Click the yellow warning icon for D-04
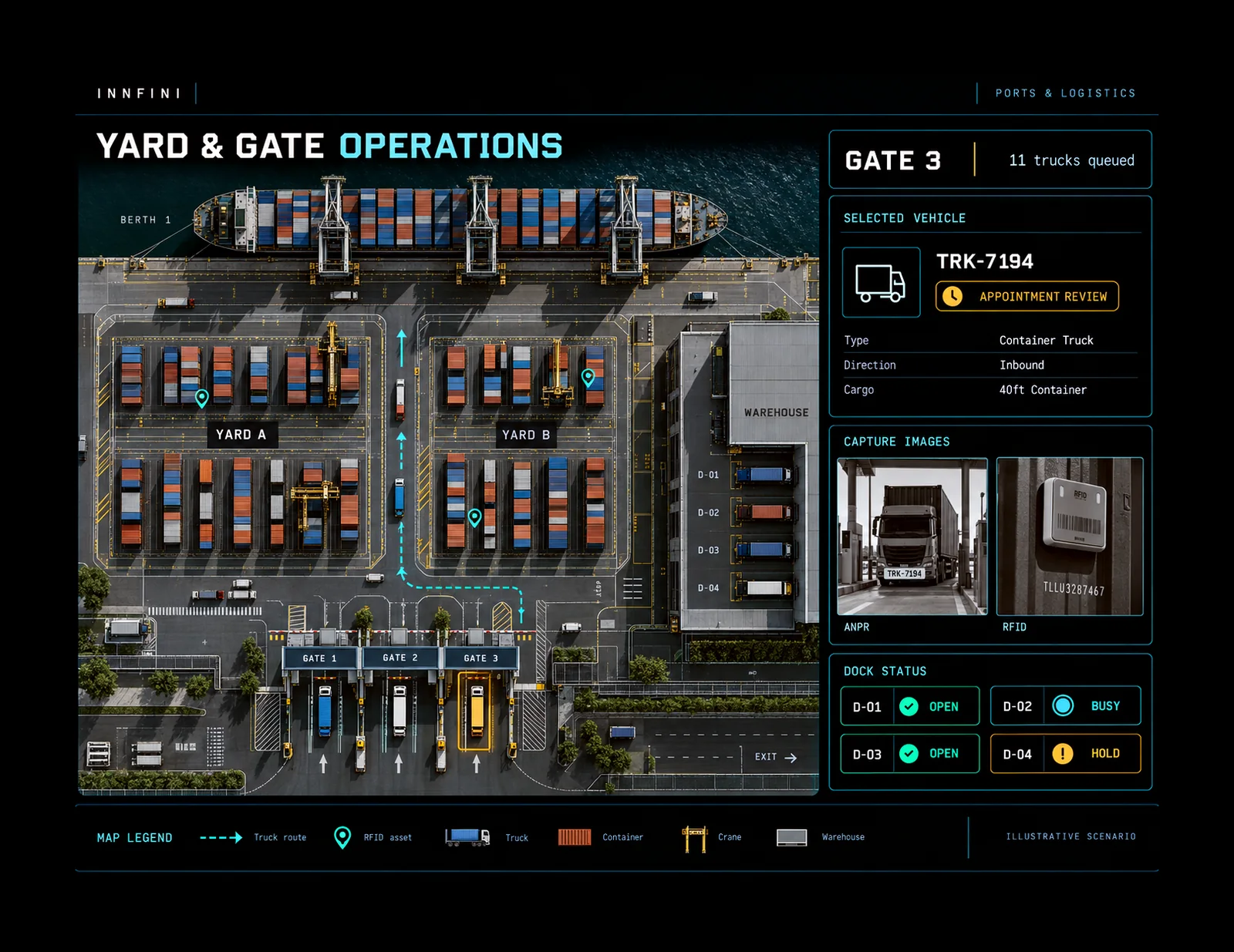 pyautogui.click(x=1062, y=753)
